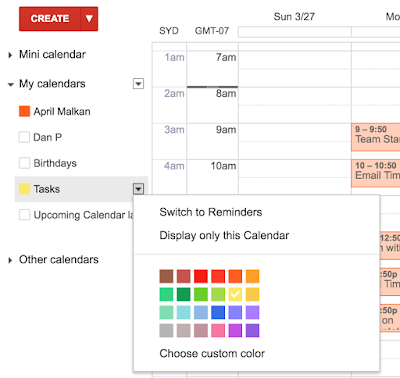Open the Team Standup 9–9:50 event
Screen dimensions: 400x378
point(376,137)
